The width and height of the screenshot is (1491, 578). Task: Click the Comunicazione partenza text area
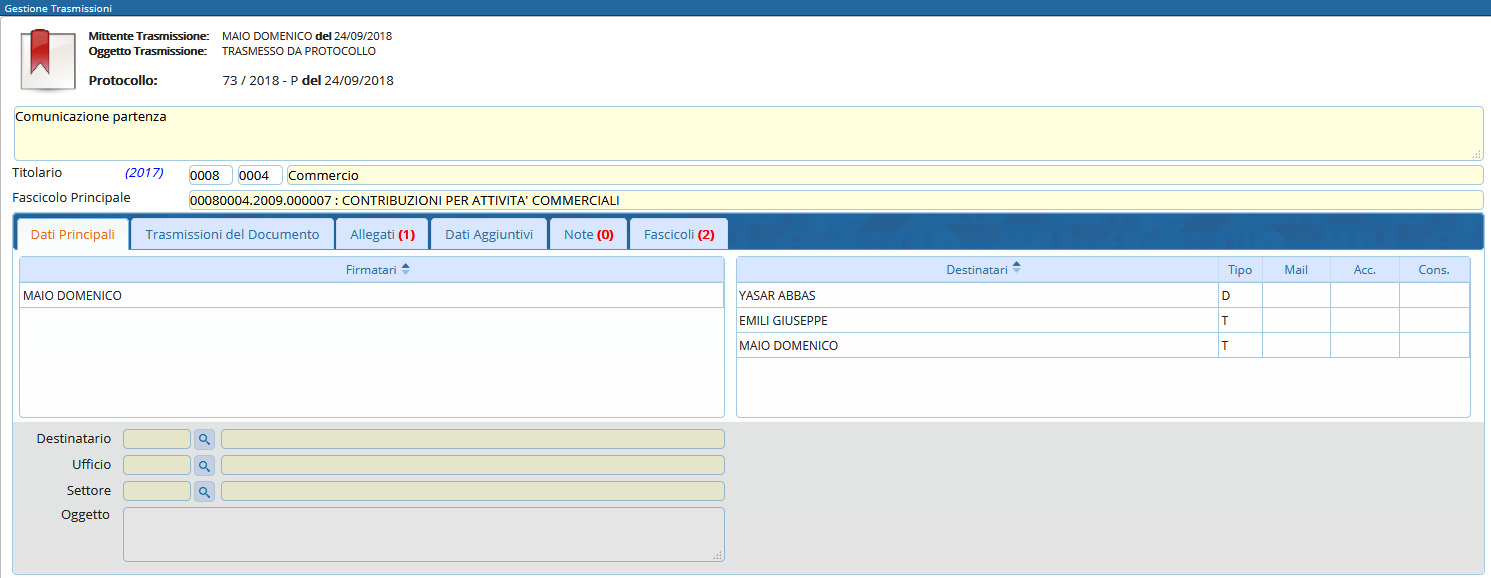tap(747, 133)
